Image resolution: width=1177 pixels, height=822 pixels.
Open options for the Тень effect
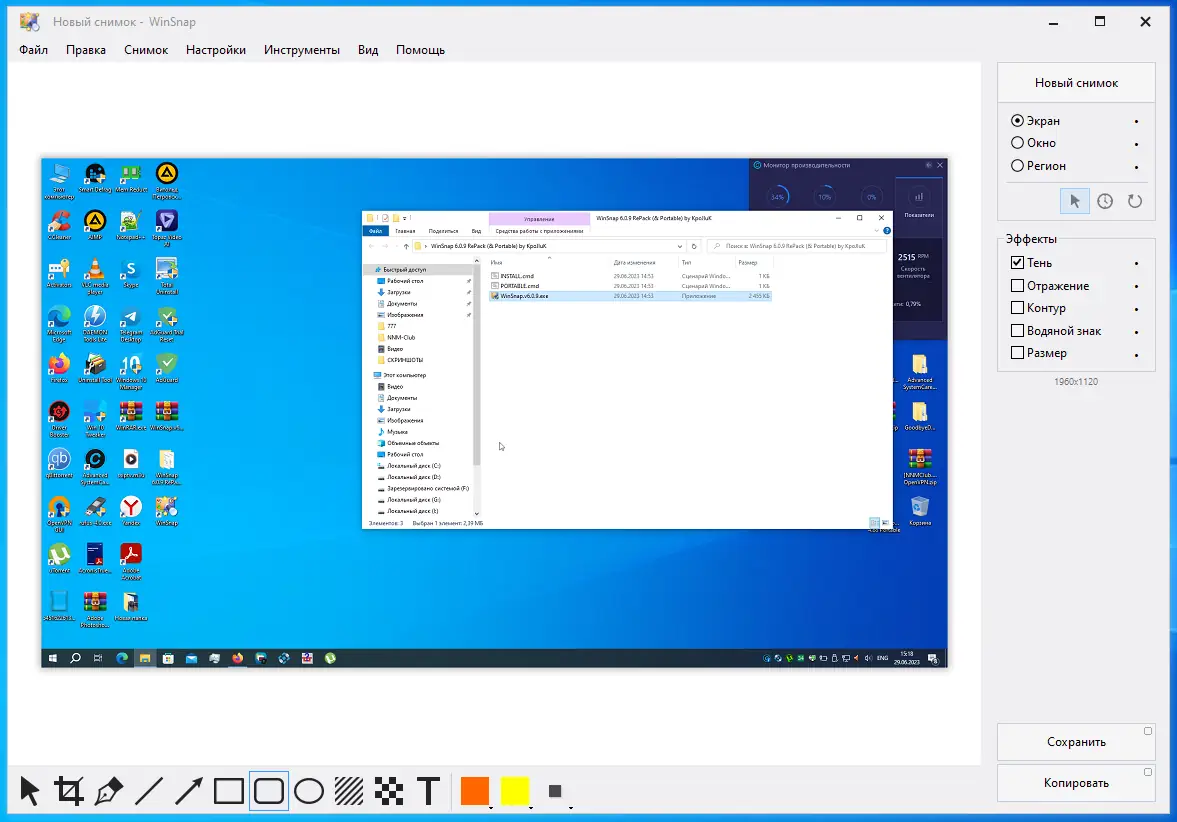pos(1136,262)
